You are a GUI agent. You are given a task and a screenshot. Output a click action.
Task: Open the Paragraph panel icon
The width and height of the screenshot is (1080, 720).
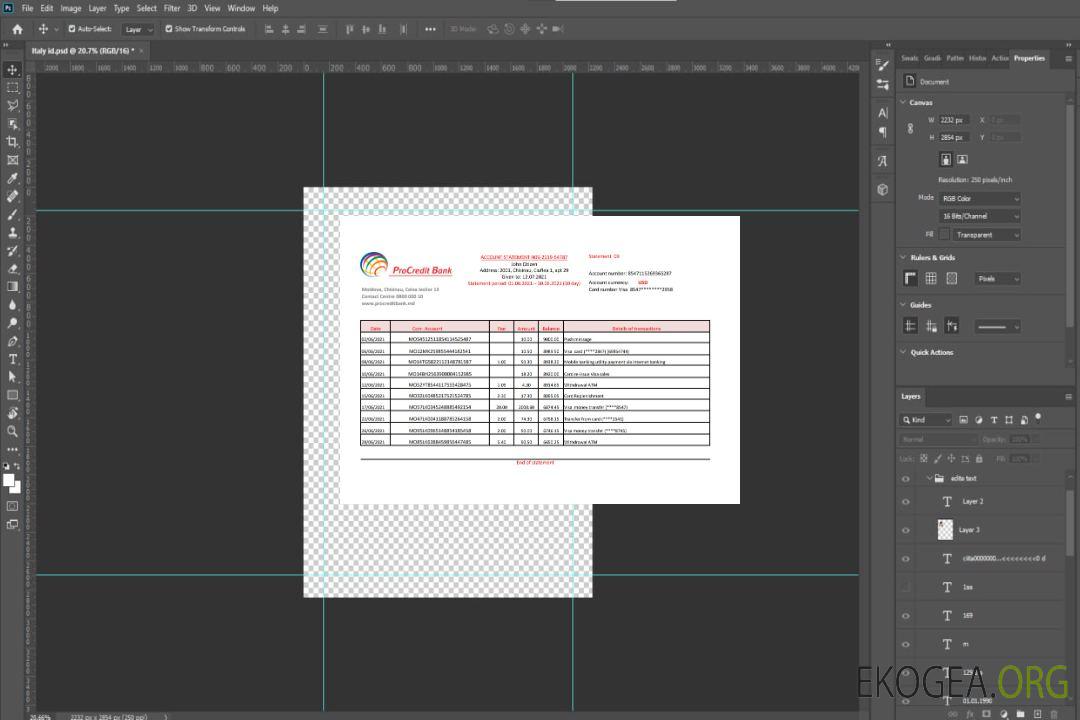click(x=882, y=132)
